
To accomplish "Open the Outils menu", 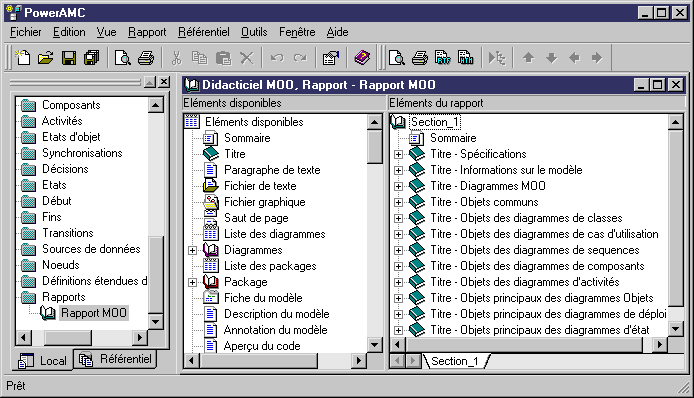I will tap(254, 32).
